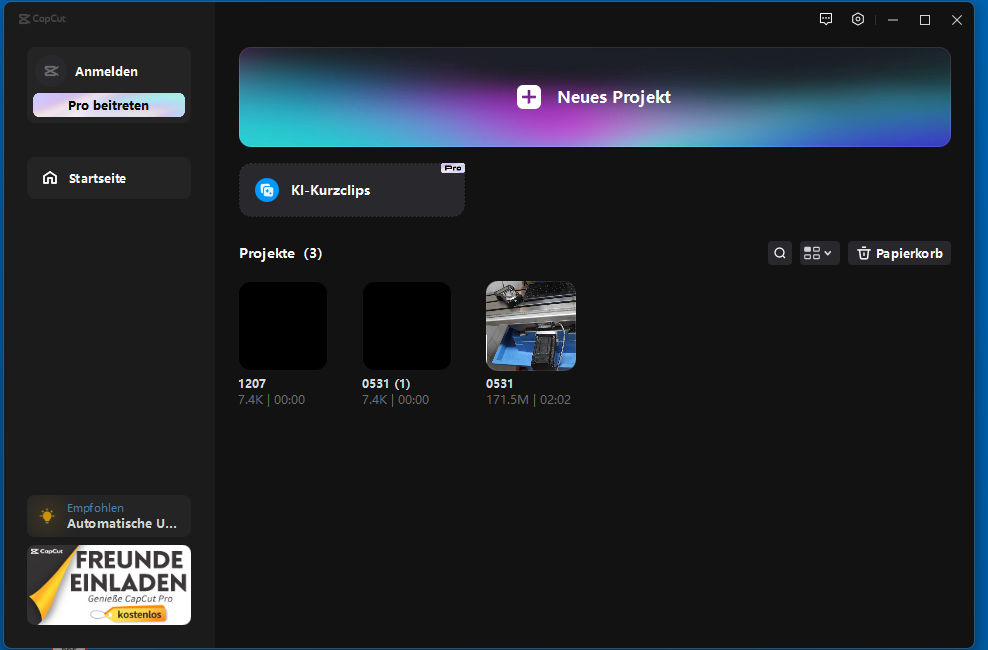
Task: Click the Pro beitreten button
Action: (108, 104)
